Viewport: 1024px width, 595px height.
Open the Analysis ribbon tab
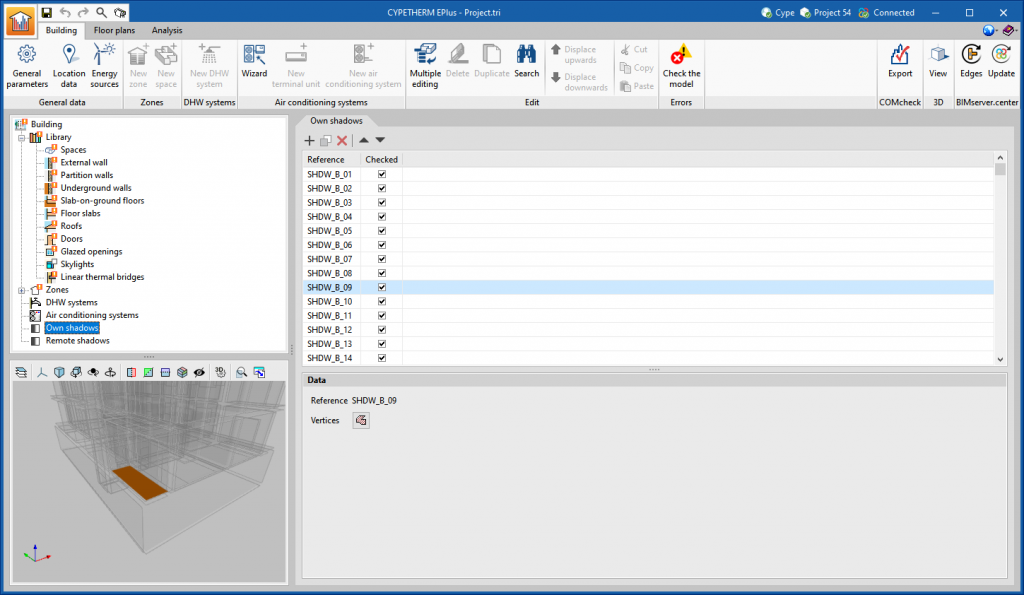point(167,30)
